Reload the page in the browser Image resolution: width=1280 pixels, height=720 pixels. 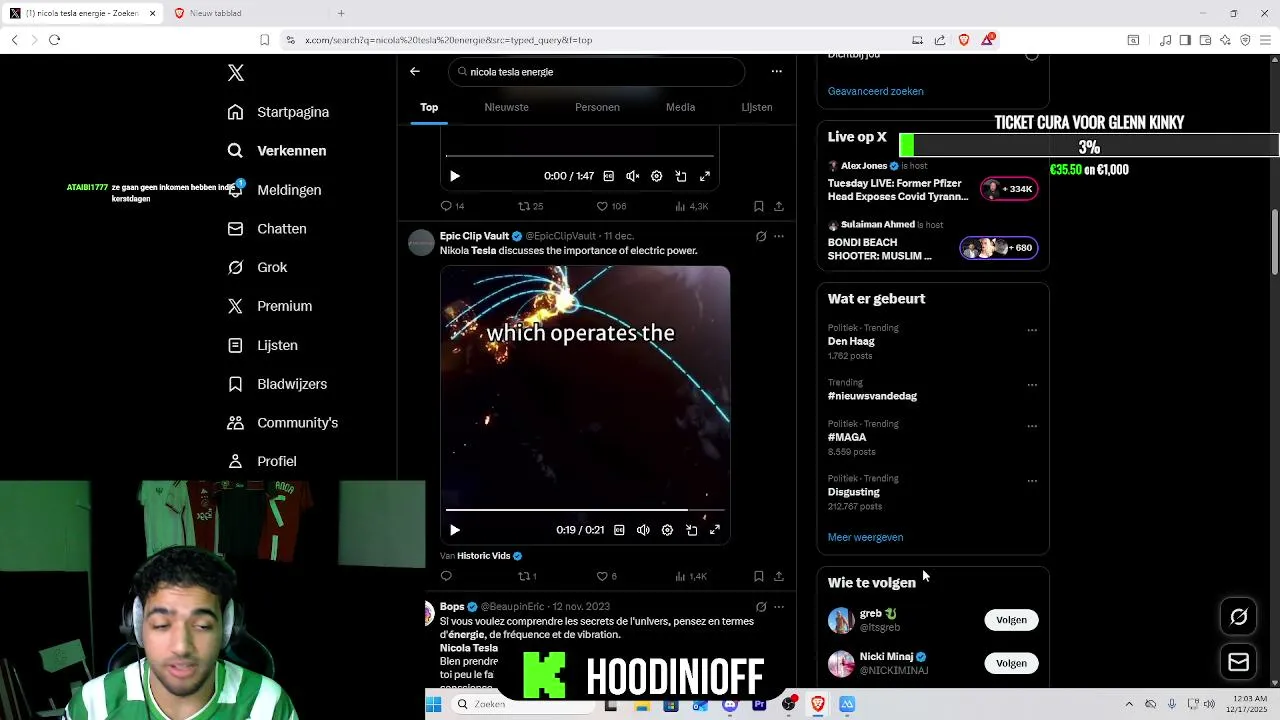coord(54,40)
